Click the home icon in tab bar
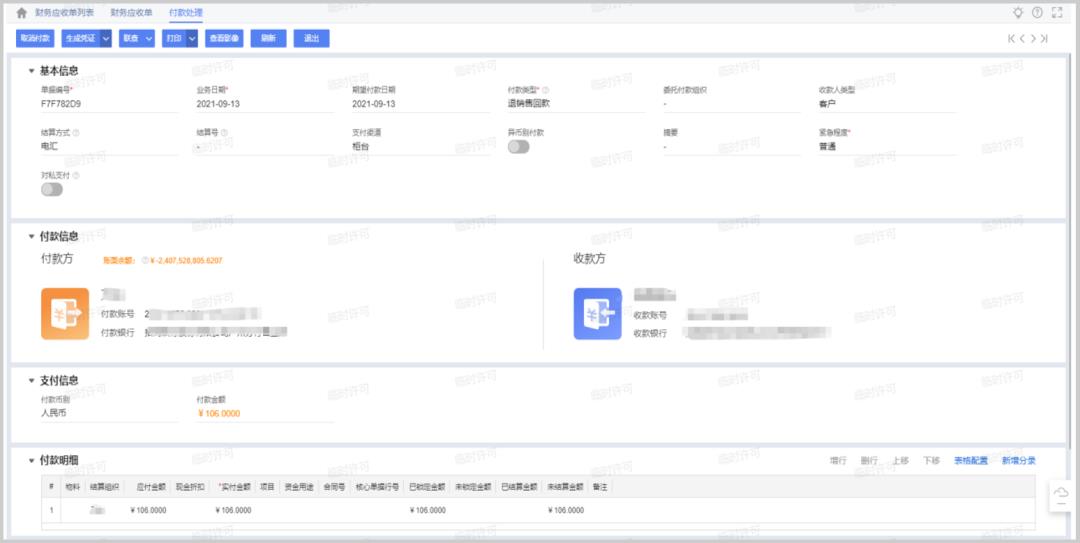This screenshot has height=543, width=1080. pyautogui.click(x=21, y=13)
